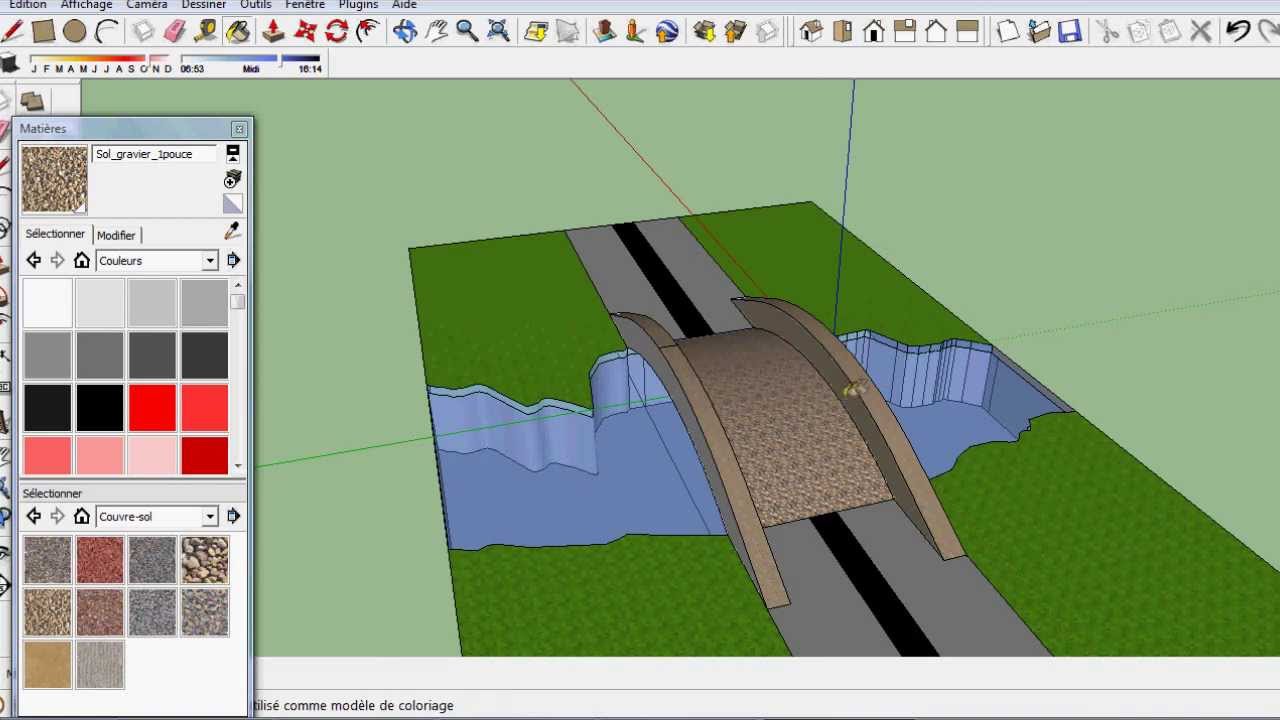Go back in Couleurs library
Screen dimensions: 1280x720
coord(33,260)
